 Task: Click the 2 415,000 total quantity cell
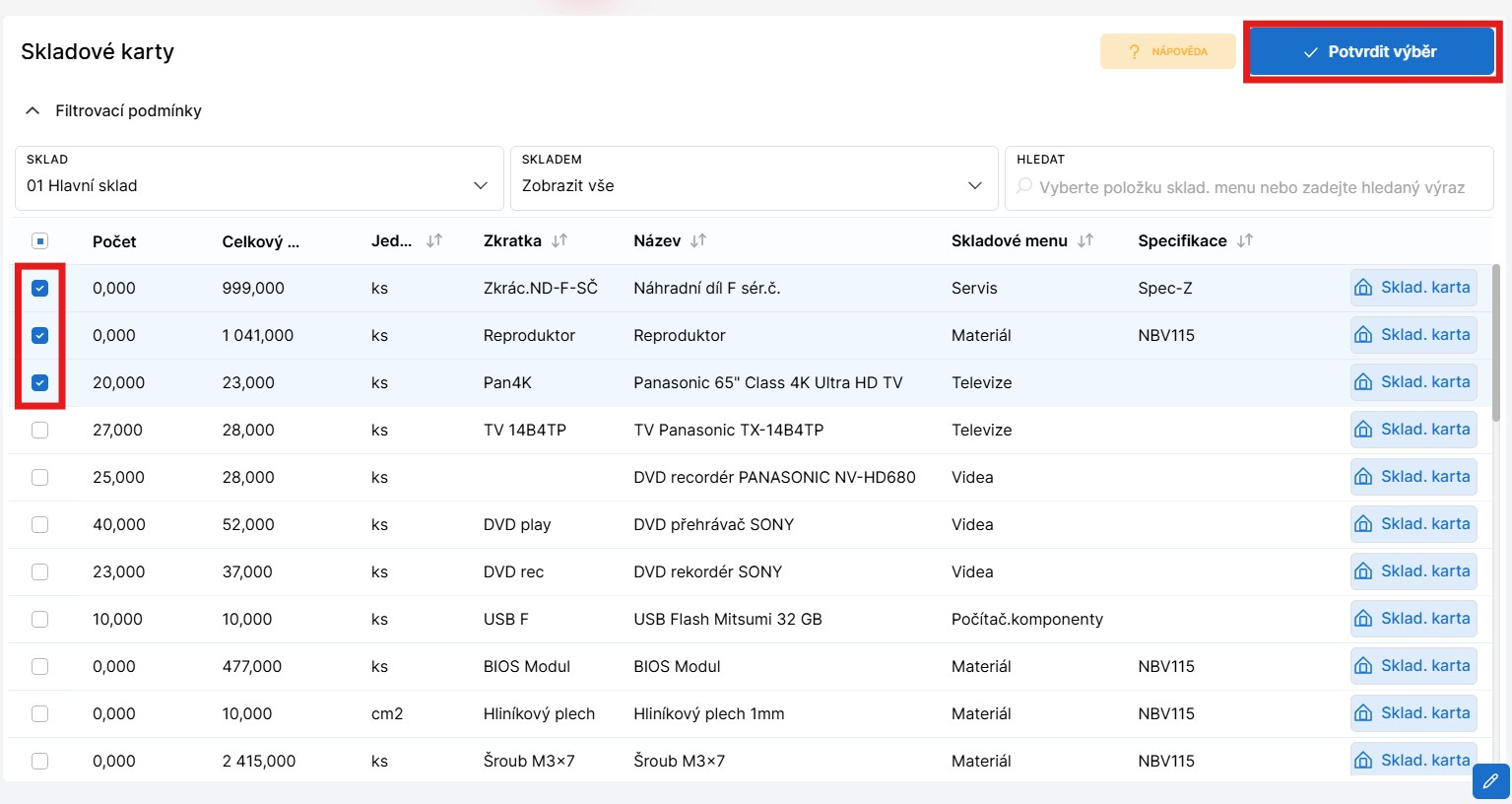pos(259,761)
